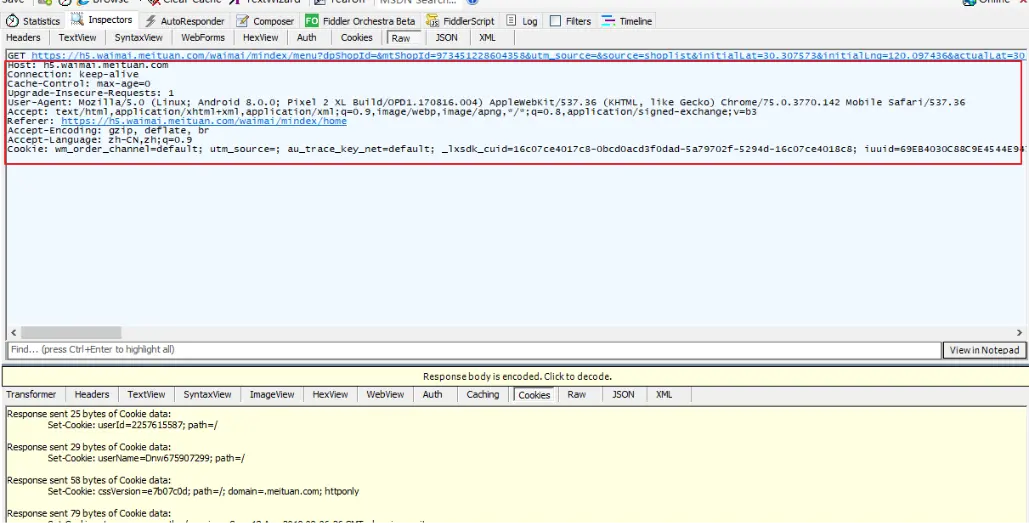This screenshot has height=523, width=1029.
Task: Select response SyntaxView tab
Action: [207, 394]
